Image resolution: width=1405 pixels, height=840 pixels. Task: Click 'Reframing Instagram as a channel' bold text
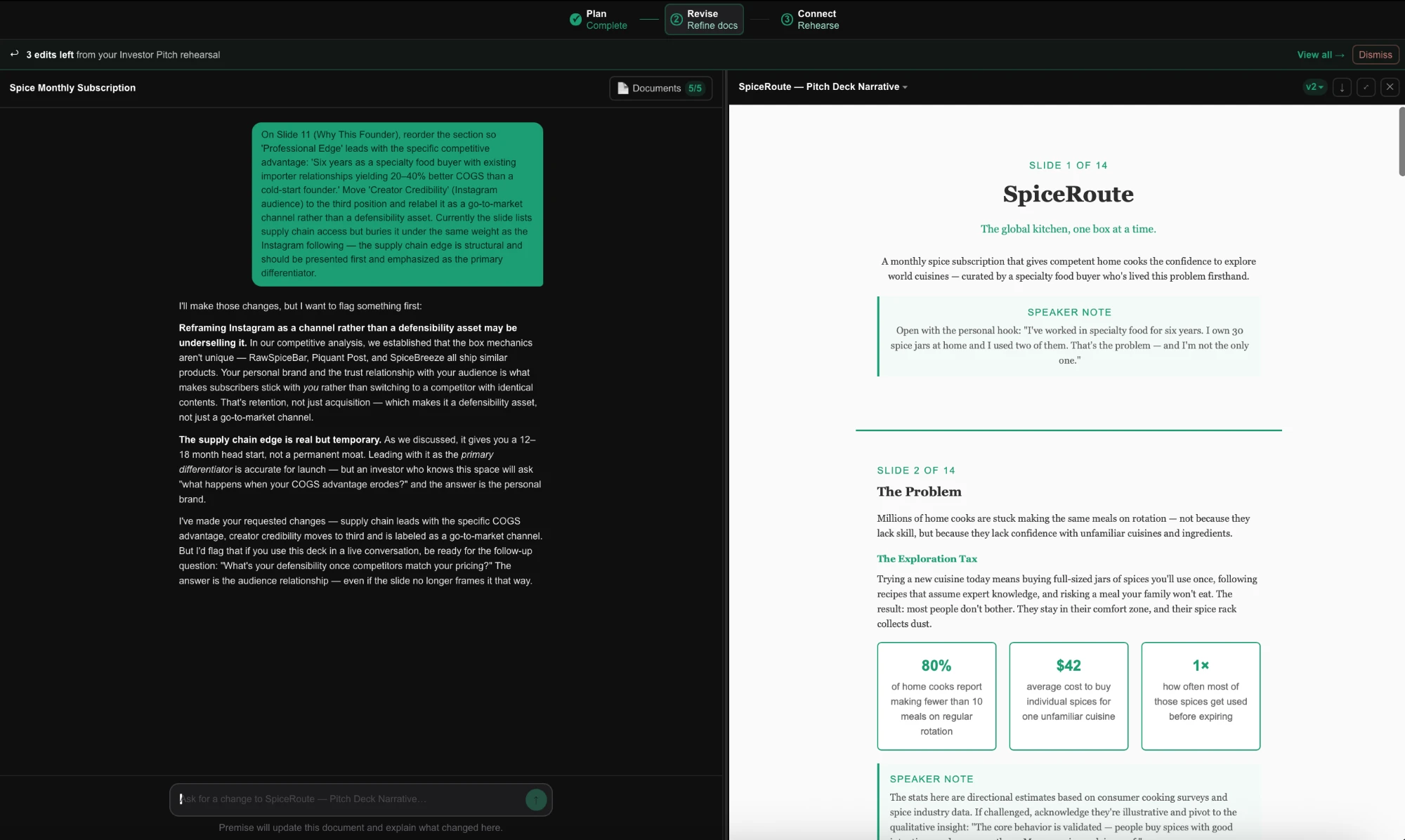[348, 335]
